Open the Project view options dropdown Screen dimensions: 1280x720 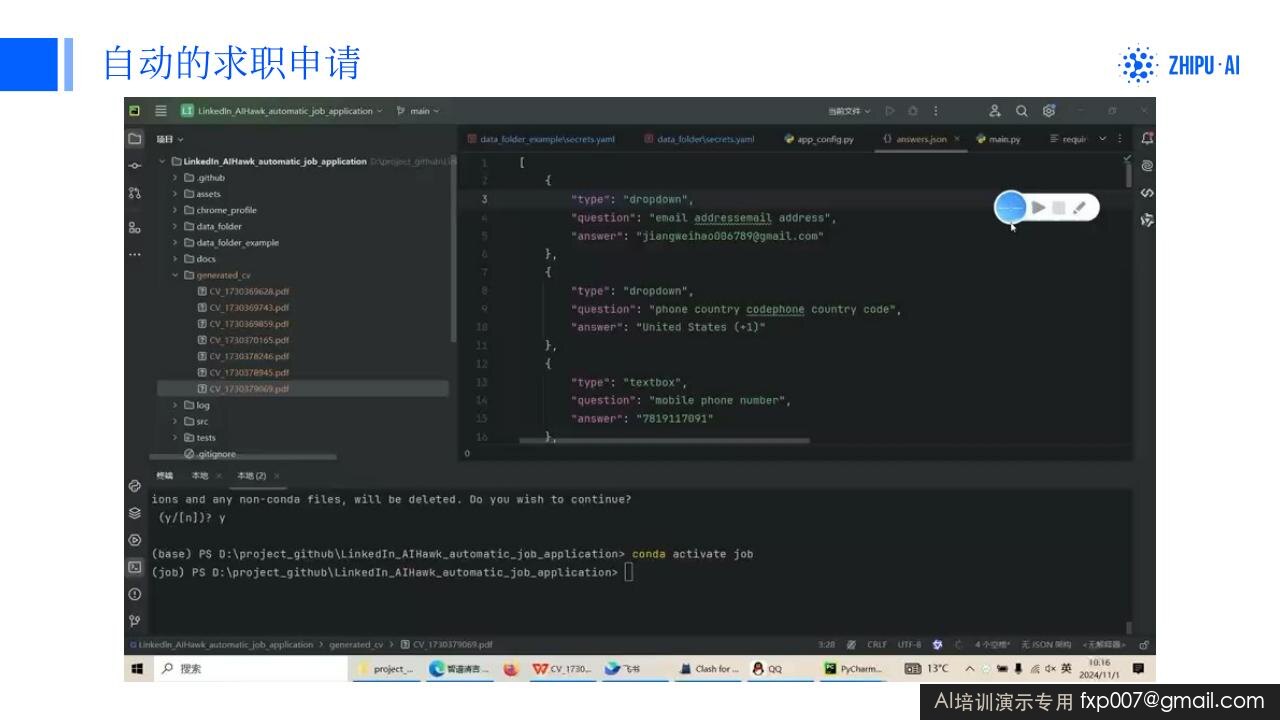tap(170, 139)
